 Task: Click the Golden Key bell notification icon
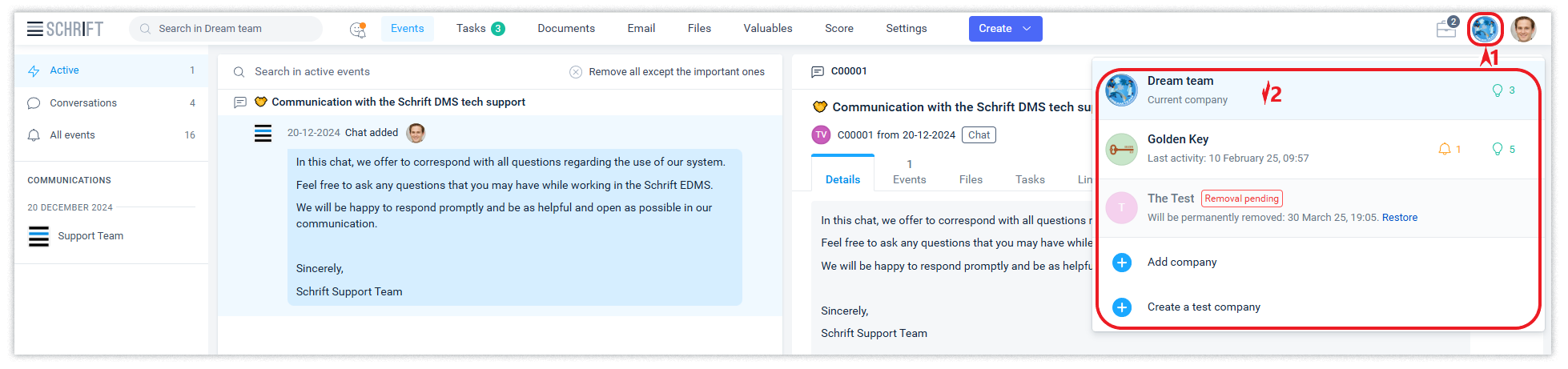coord(1445,150)
